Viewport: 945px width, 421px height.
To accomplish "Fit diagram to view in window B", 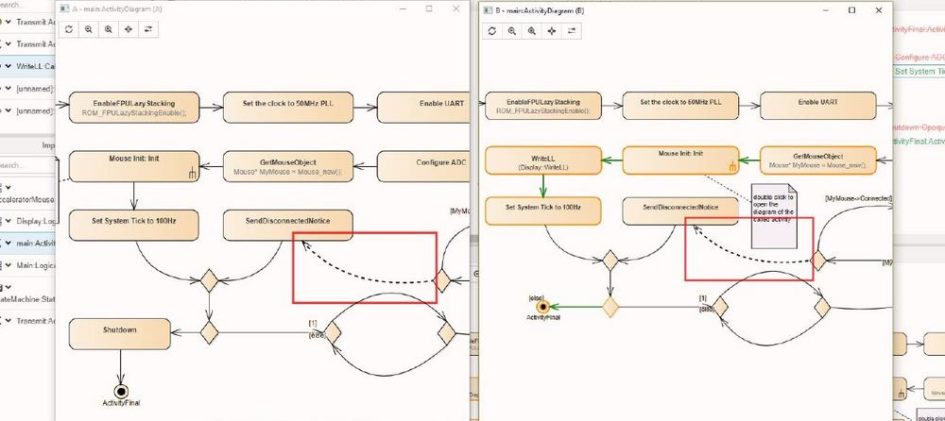I will (551, 31).
